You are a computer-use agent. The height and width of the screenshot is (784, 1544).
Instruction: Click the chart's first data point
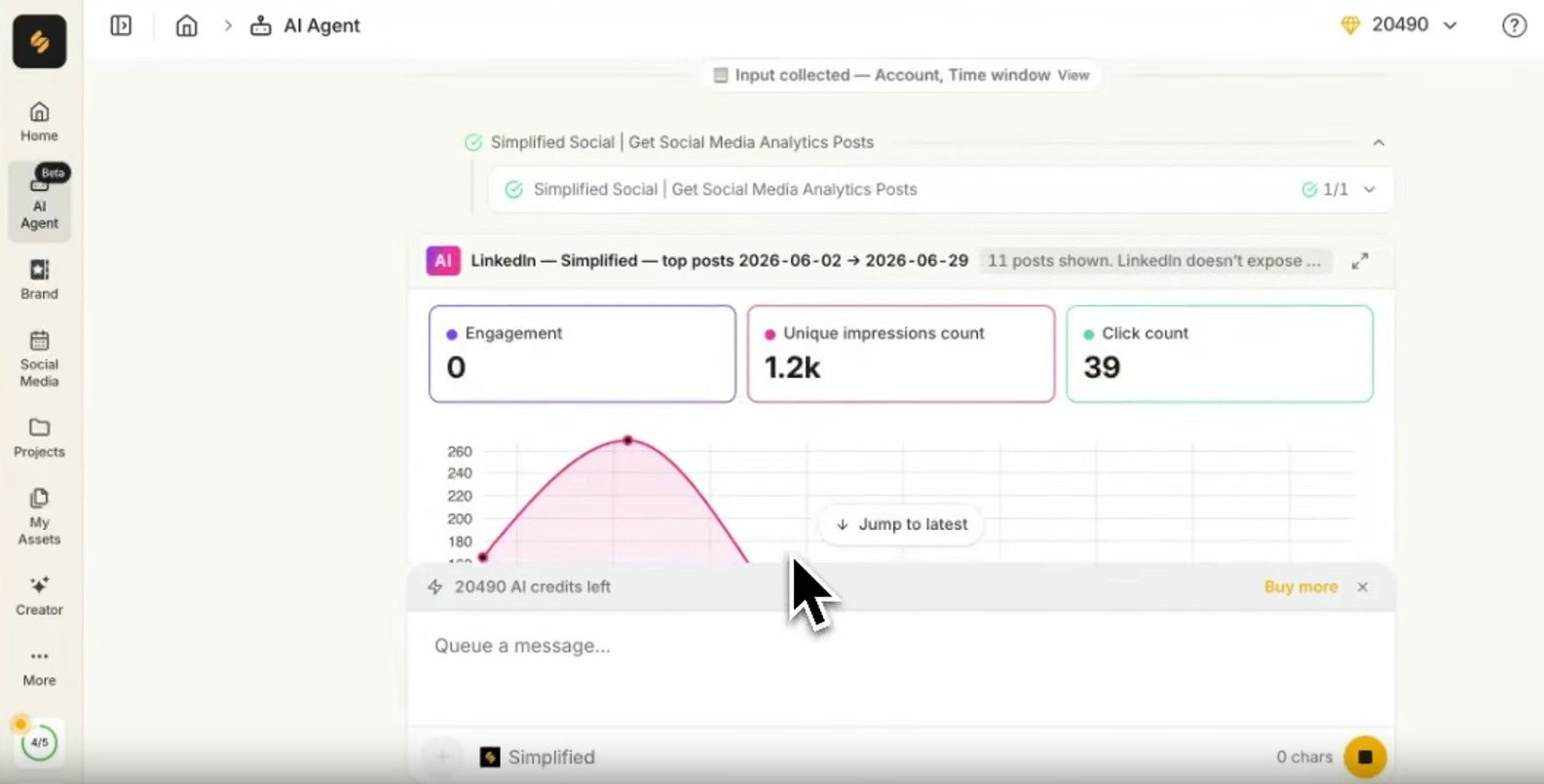pos(483,557)
